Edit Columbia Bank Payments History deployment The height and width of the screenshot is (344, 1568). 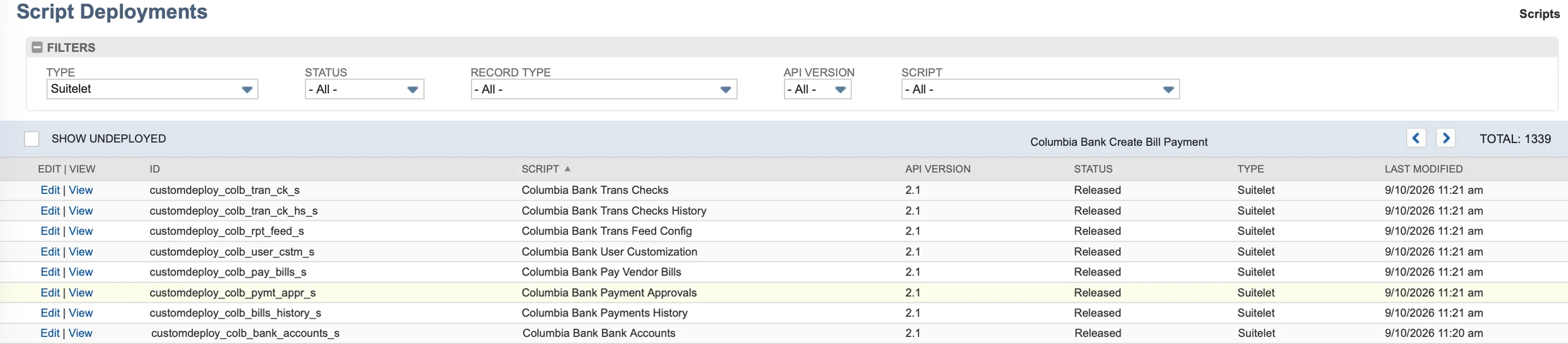pyautogui.click(x=50, y=312)
